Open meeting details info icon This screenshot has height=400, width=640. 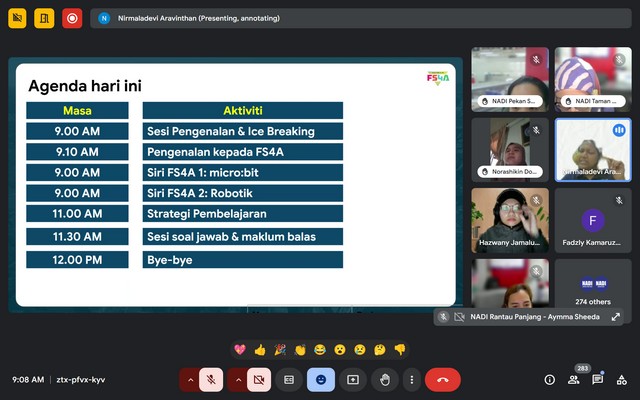[x=549, y=380]
